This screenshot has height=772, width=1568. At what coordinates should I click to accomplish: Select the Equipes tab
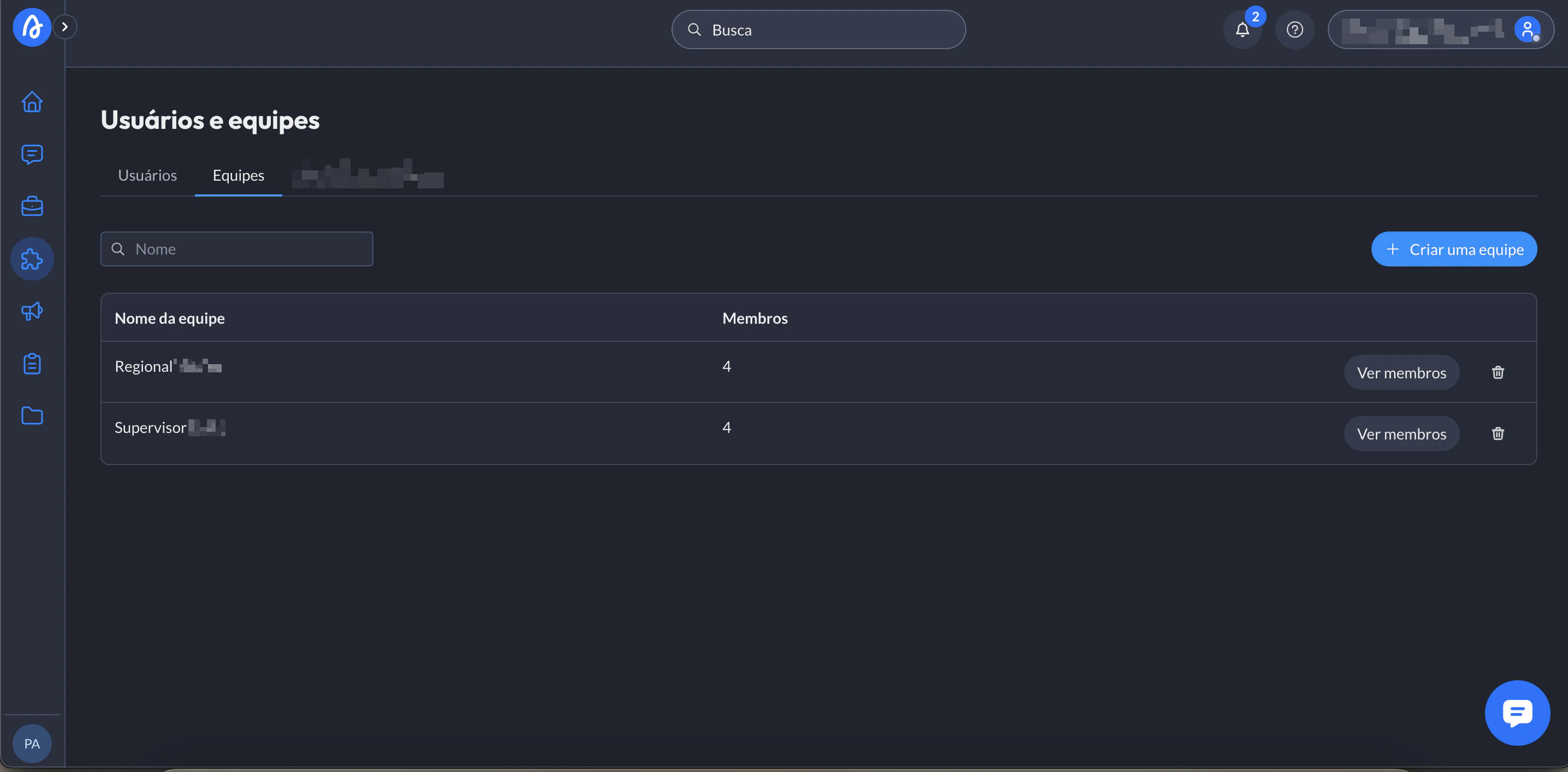238,175
